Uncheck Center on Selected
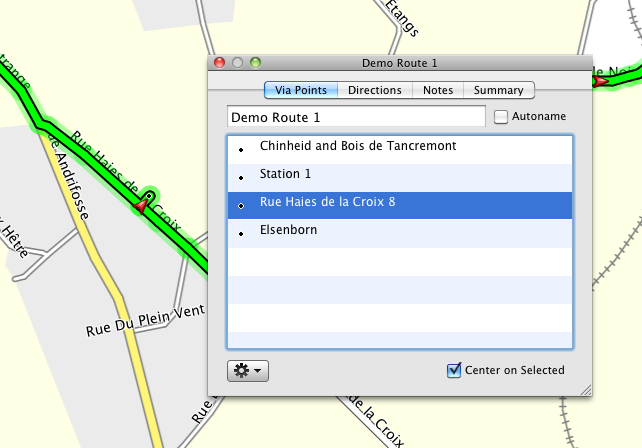Viewport: 642px width, 448px height. click(455, 371)
